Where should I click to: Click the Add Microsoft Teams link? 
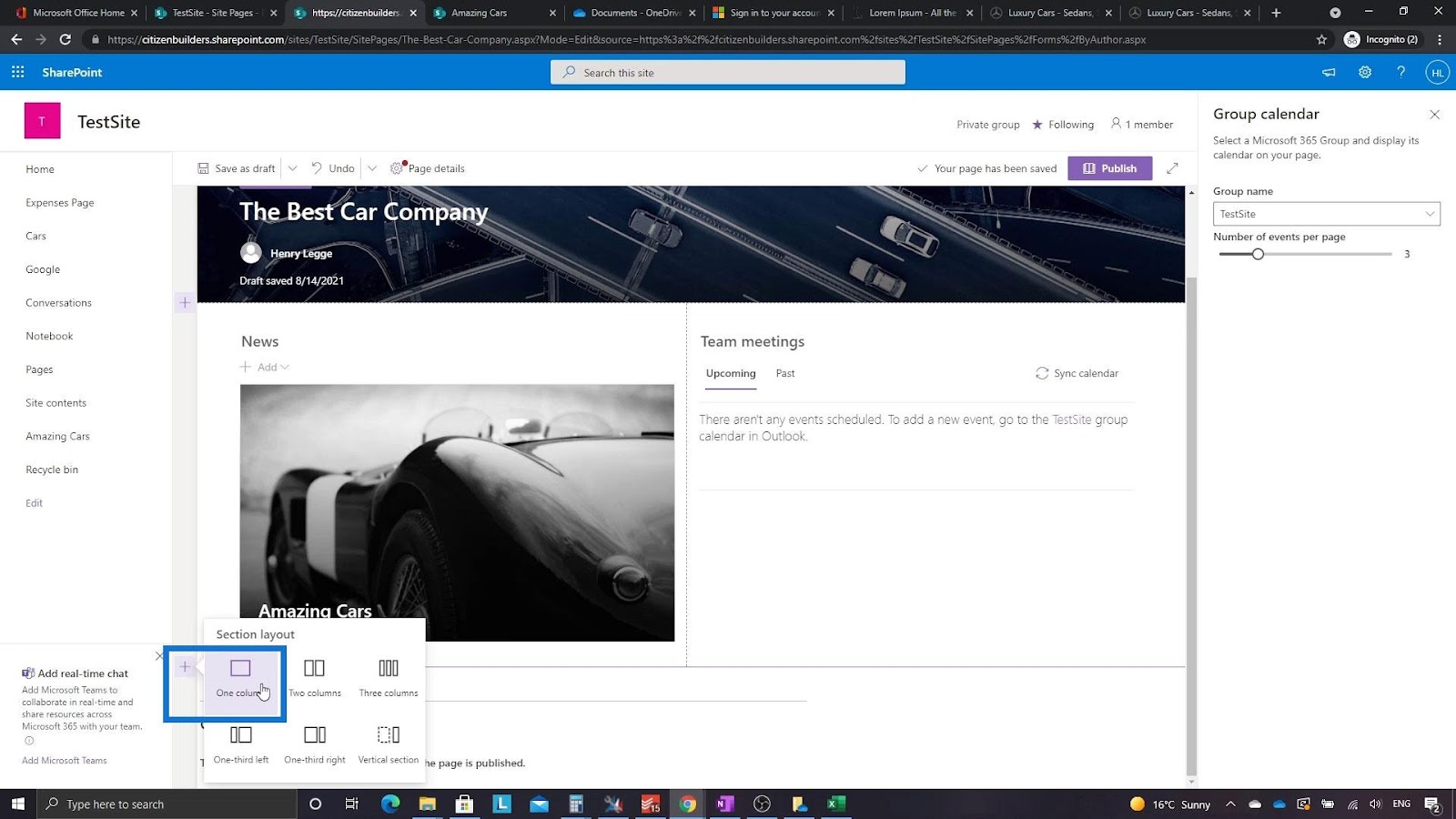(x=64, y=761)
